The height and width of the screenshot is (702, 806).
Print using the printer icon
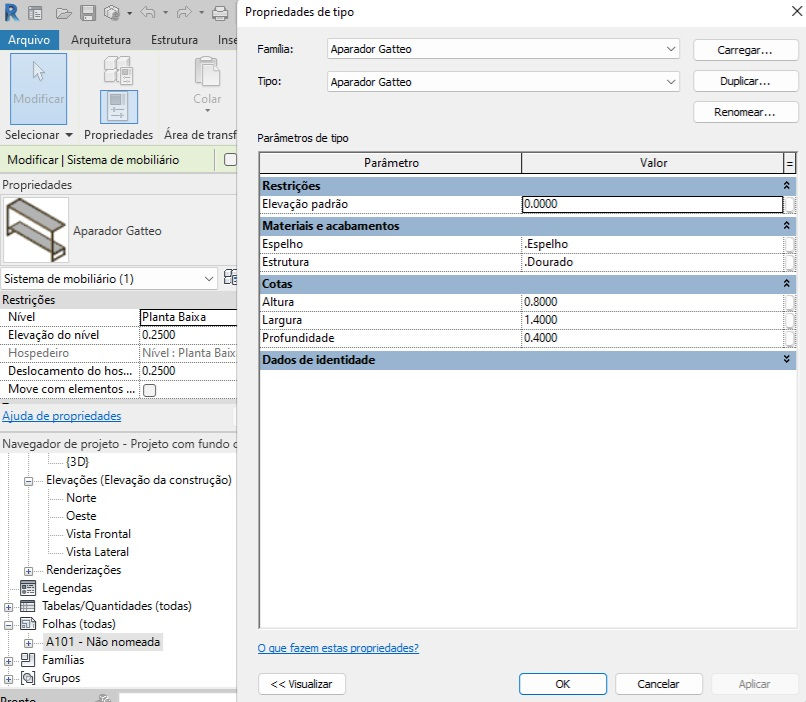[220, 13]
